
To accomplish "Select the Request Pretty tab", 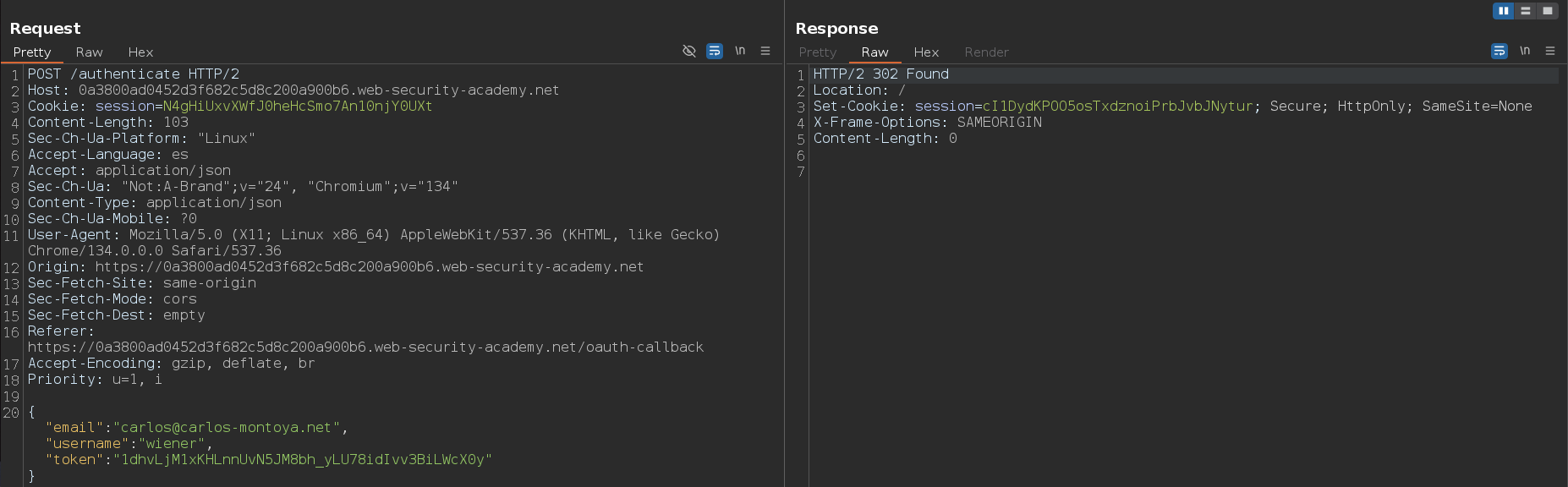I will coord(32,52).
